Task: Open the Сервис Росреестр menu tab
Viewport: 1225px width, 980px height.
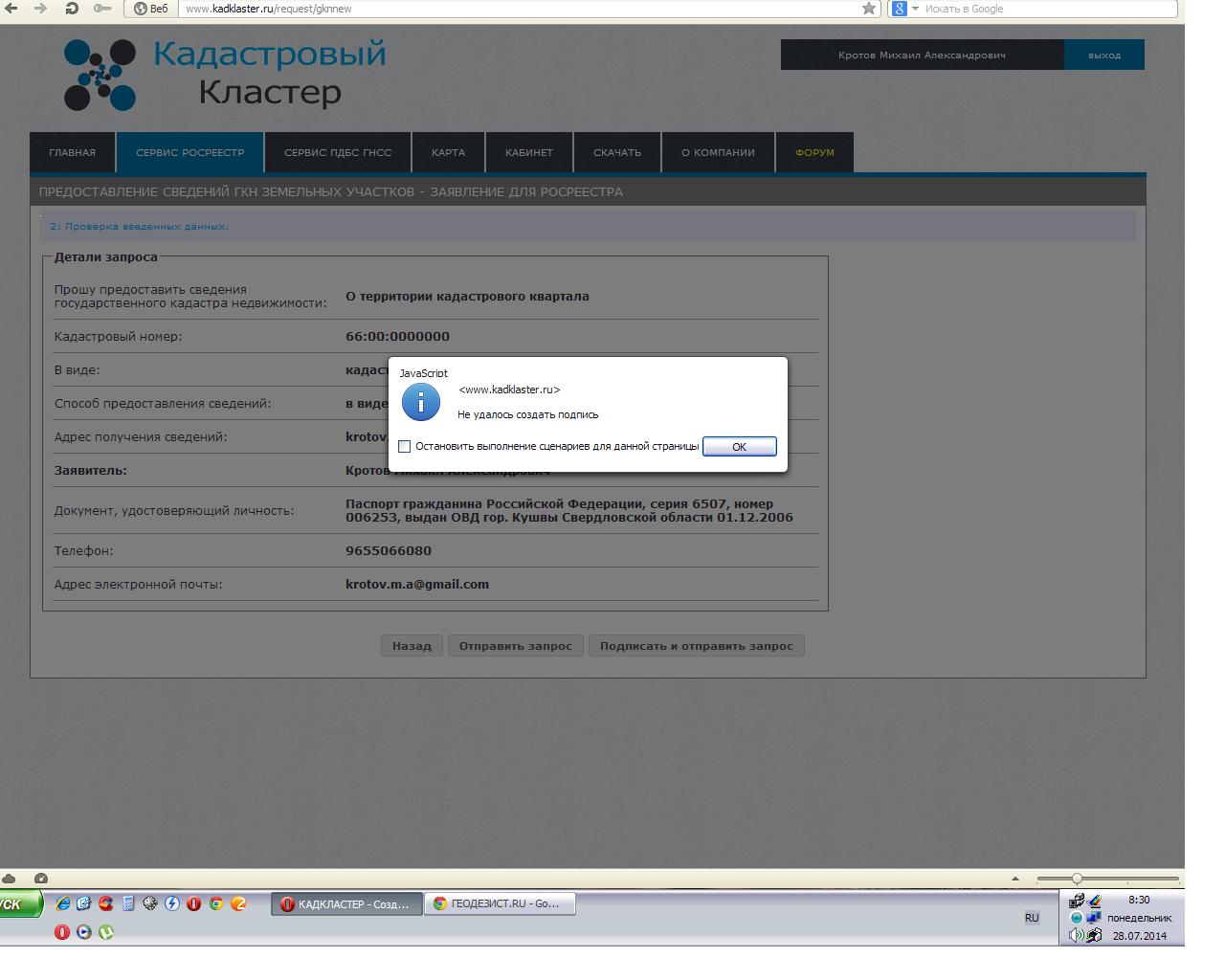Action: point(189,152)
